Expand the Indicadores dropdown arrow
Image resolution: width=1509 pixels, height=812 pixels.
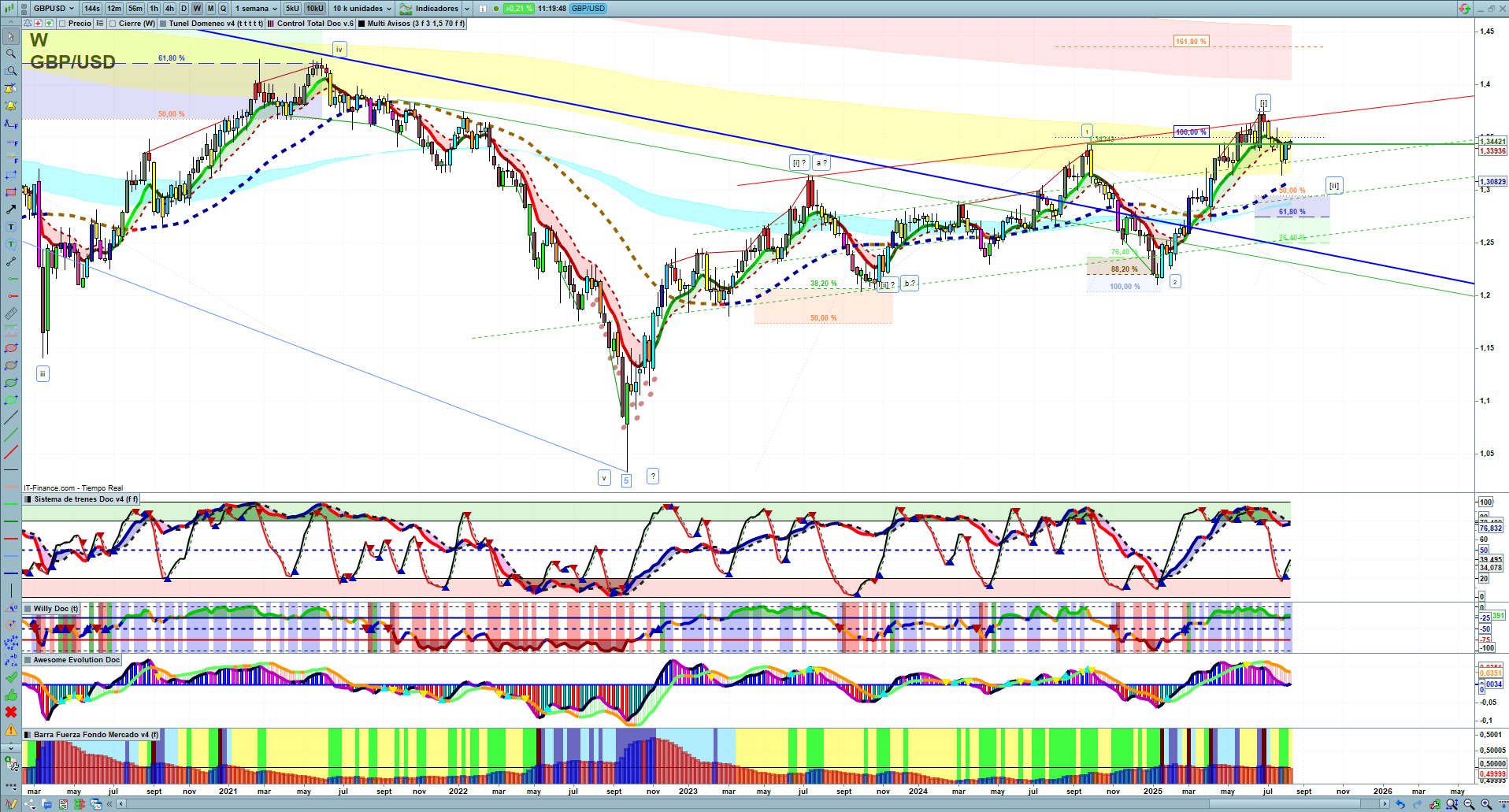(x=467, y=9)
